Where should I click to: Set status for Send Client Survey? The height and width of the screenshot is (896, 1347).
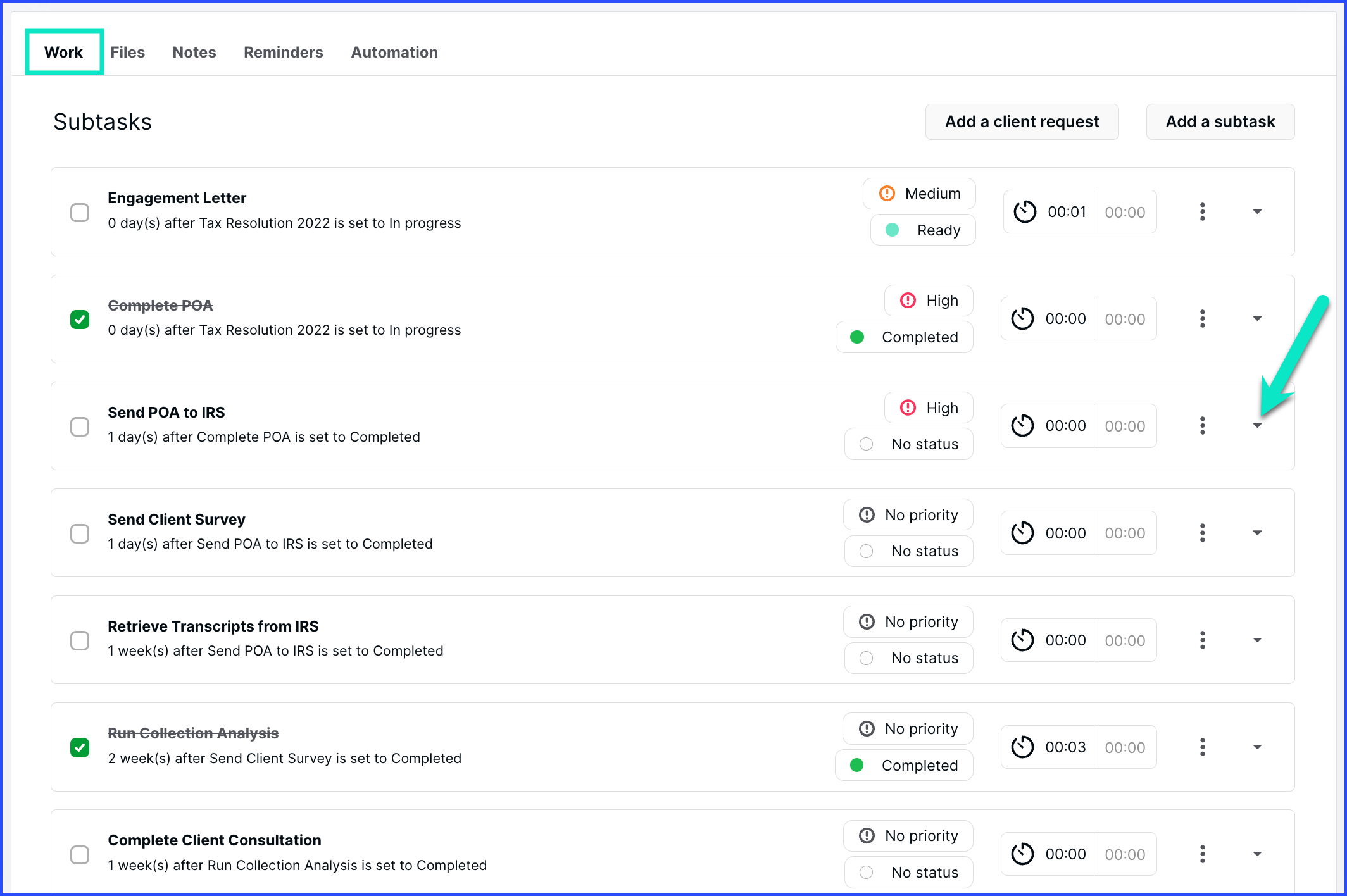pos(909,551)
